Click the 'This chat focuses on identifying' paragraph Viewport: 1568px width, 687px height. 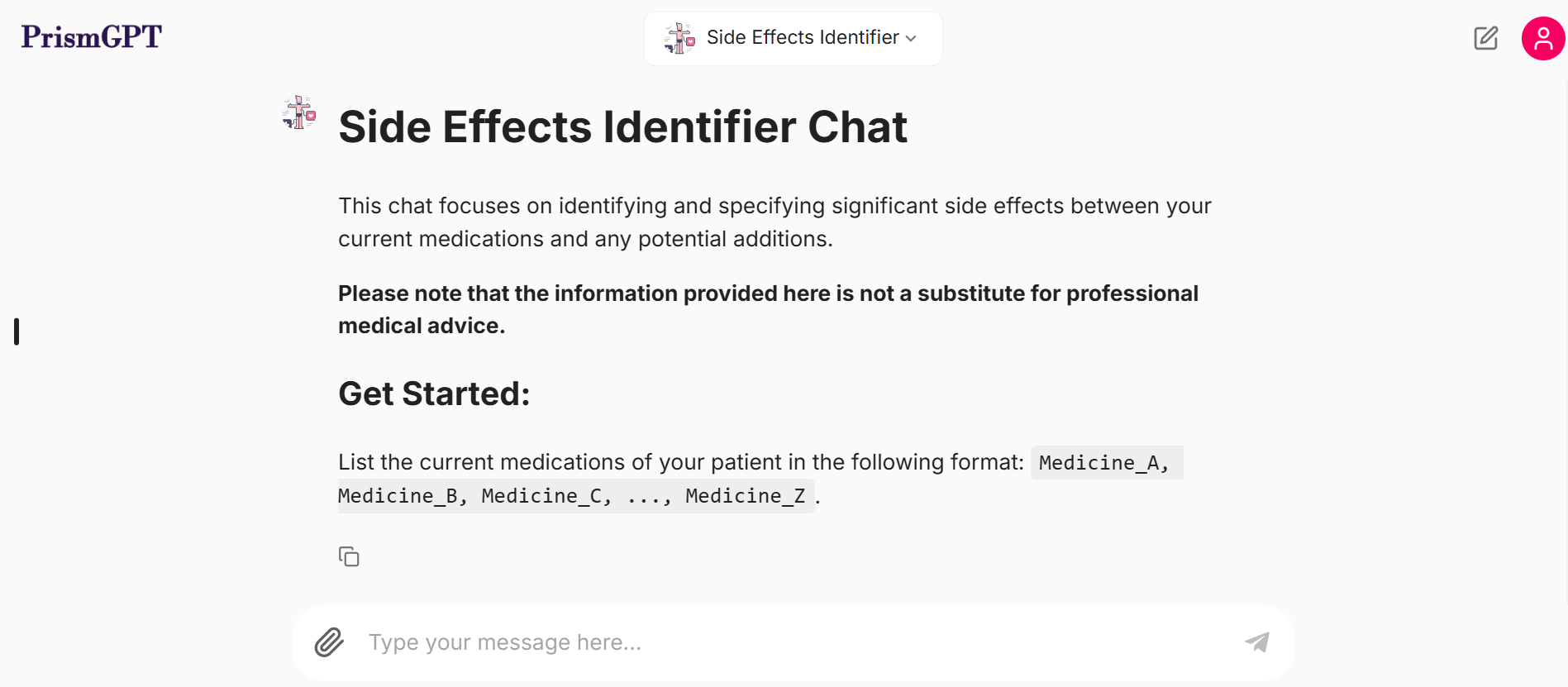774,206
